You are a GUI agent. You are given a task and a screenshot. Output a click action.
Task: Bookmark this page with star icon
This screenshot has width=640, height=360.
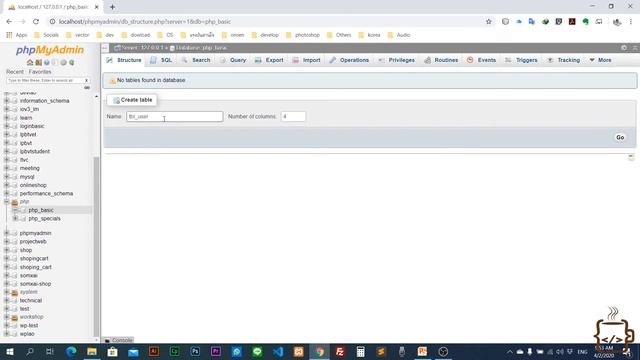(489, 22)
